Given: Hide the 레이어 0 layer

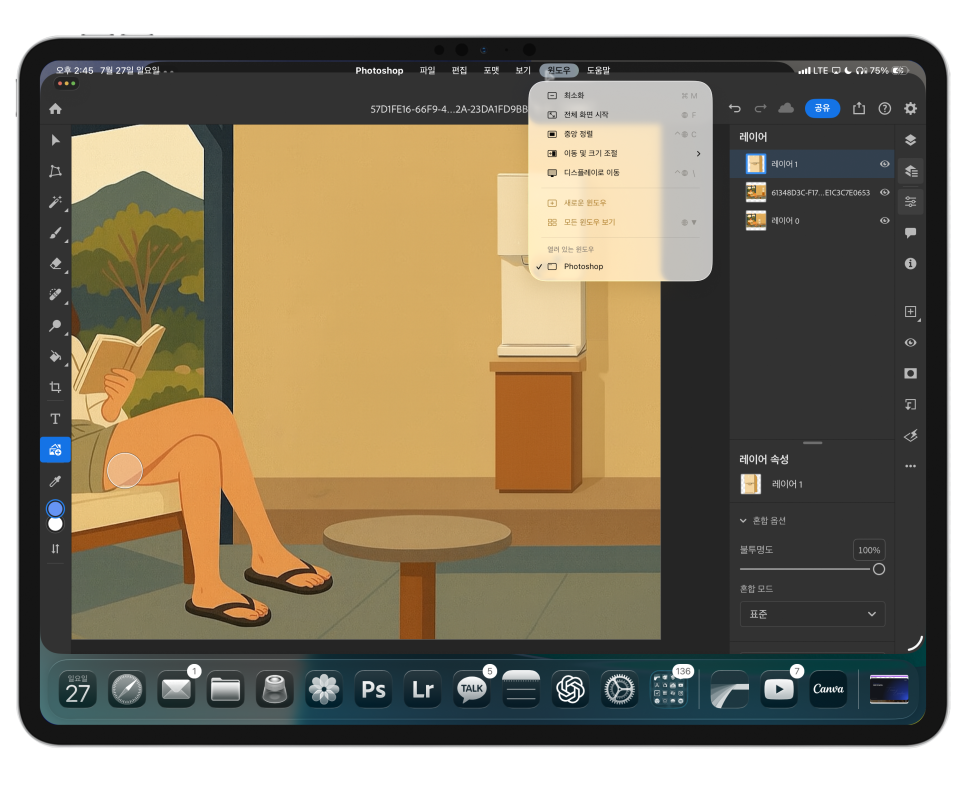Looking at the screenshot, I should coord(885,221).
